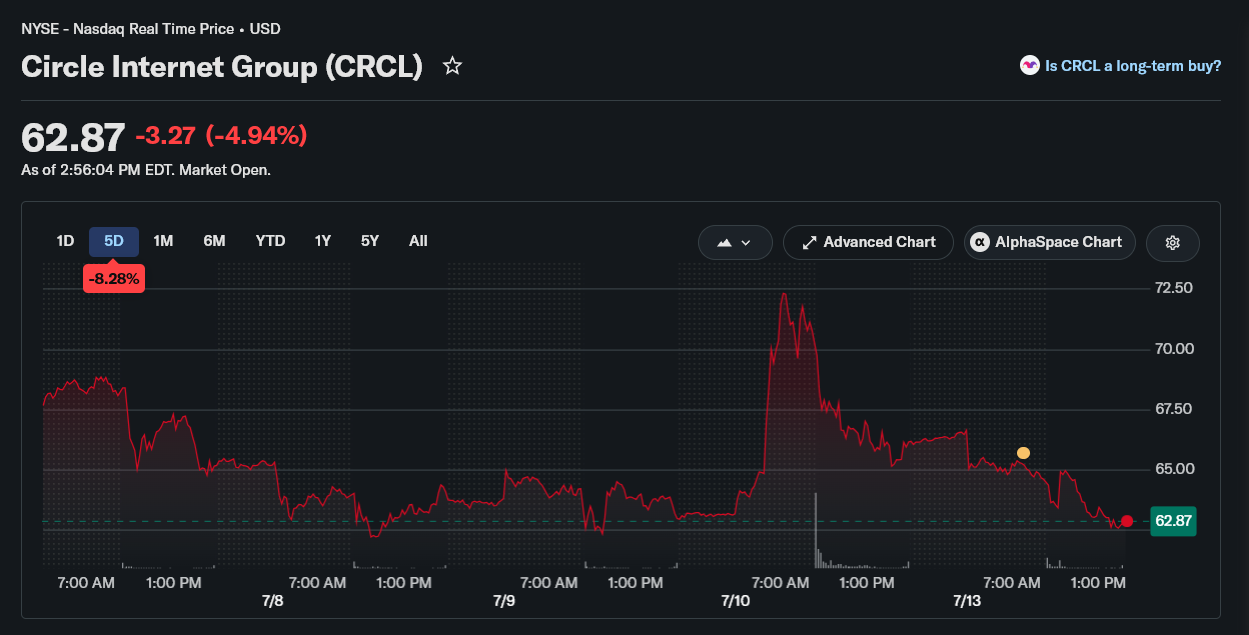The image size is (1249, 635).
Task: Click the 72.50 y-axis label
Action: pos(1174,288)
